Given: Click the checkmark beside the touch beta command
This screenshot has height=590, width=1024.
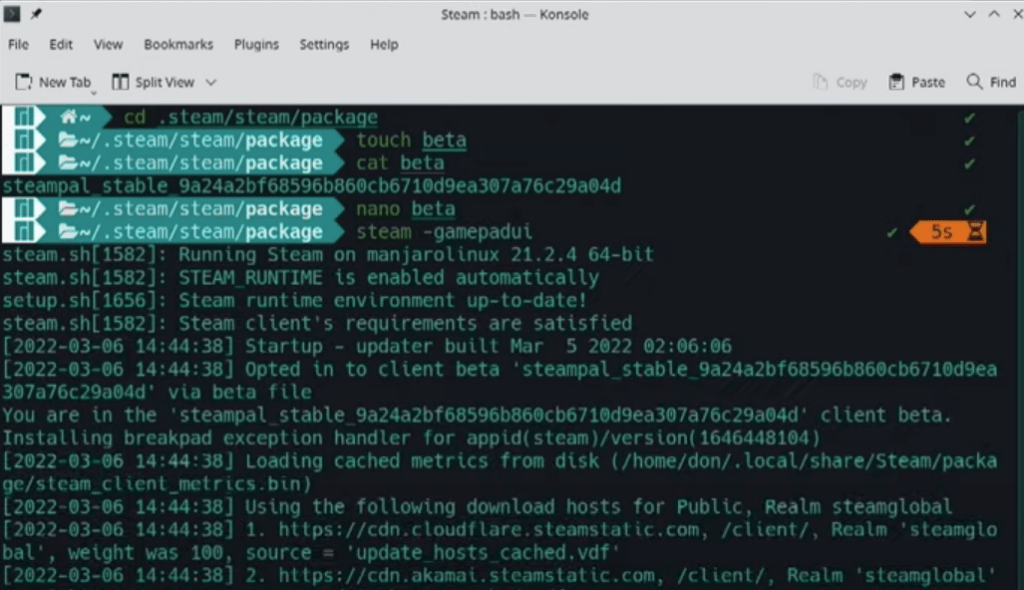Looking at the screenshot, I should [x=970, y=139].
